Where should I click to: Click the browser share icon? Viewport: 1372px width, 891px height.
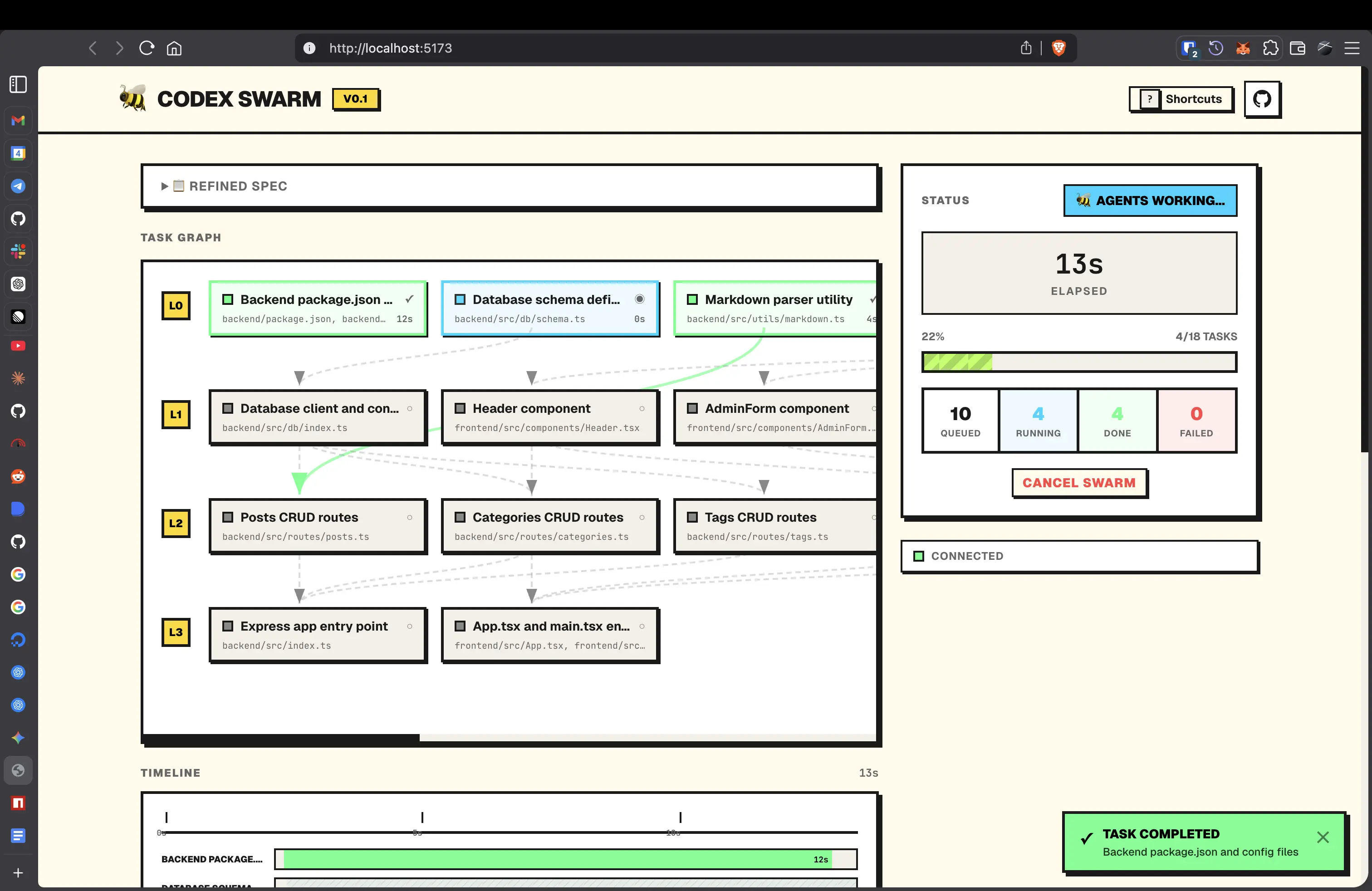[x=1025, y=48]
